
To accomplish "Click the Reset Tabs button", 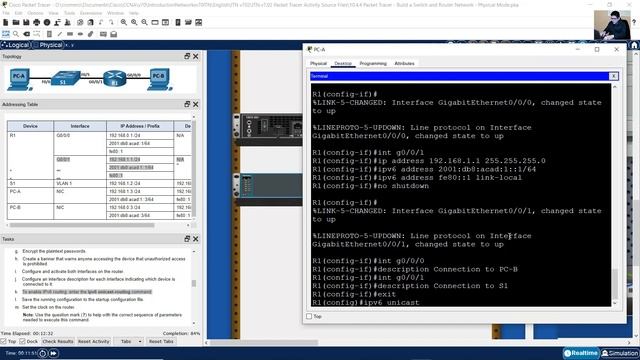I will click(x=161, y=341).
